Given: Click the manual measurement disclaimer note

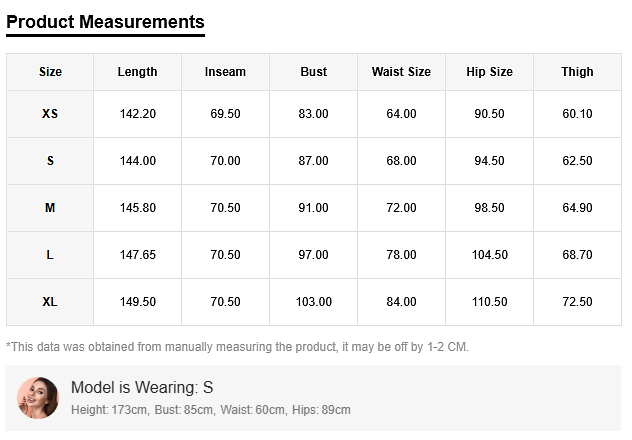Looking at the screenshot, I should (237, 347).
